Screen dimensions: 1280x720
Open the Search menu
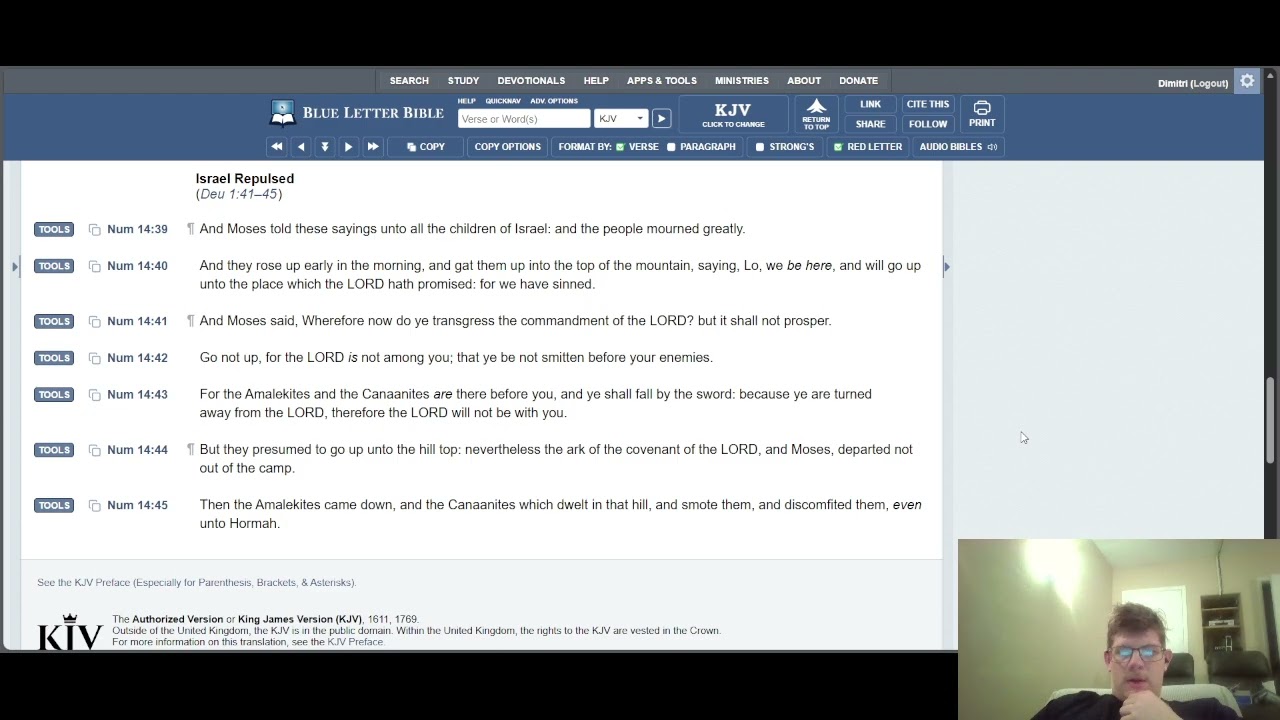click(x=409, y=81)
